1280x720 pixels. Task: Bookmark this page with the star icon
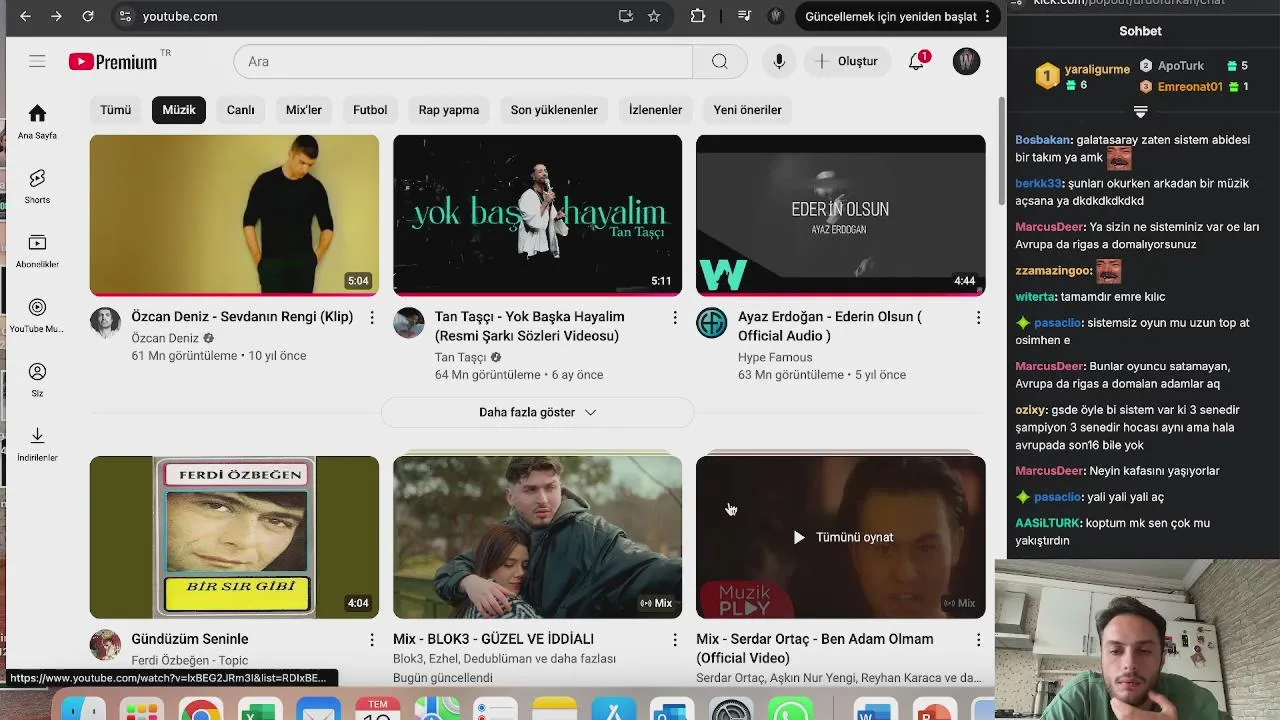coord(654,16)
